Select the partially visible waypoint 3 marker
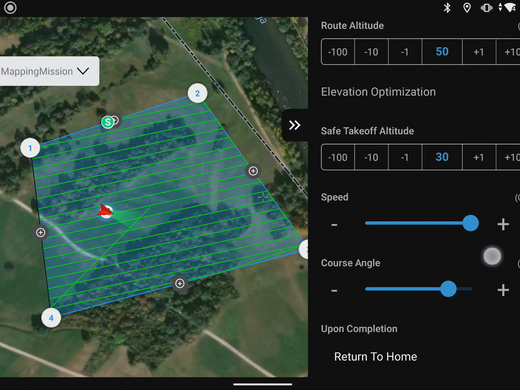 304,249
